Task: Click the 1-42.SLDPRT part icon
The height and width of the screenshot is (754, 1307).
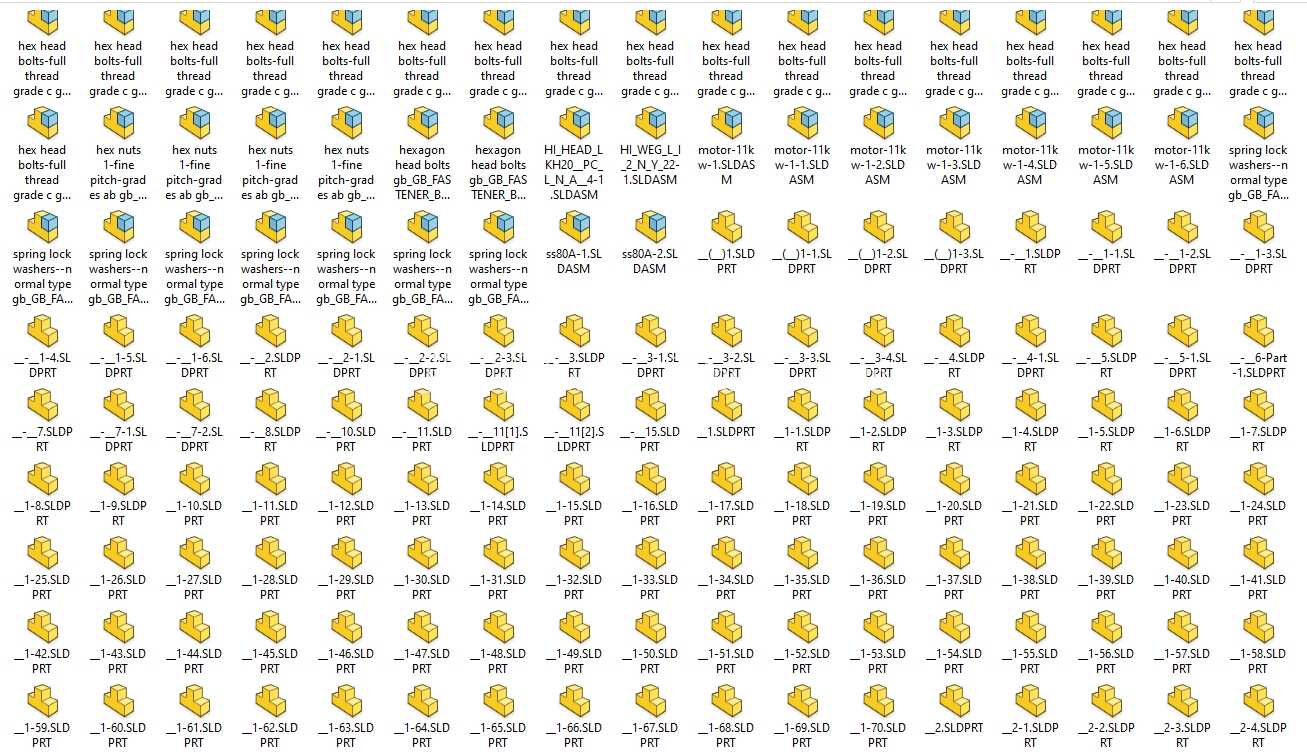Action: click(x=42, y=628)
